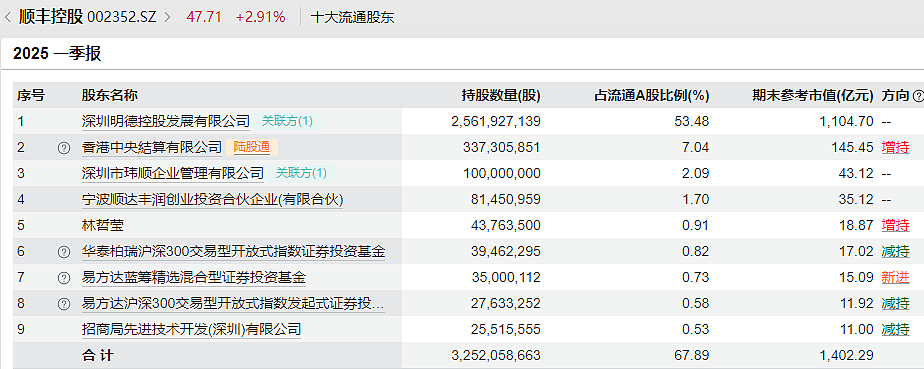Click the 2025 一季报 heading
Image resolution: width=924 pixels, height=369 pixels.
57,54
